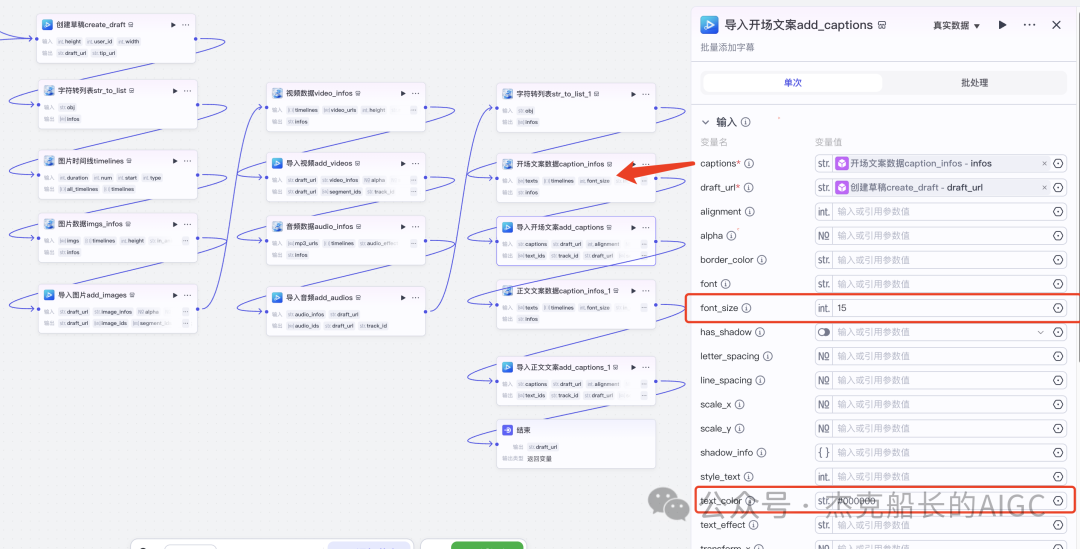Open more options on 视频数据video_infos node
Viewport: 1080px width, 549px height.
coord(415,94)
